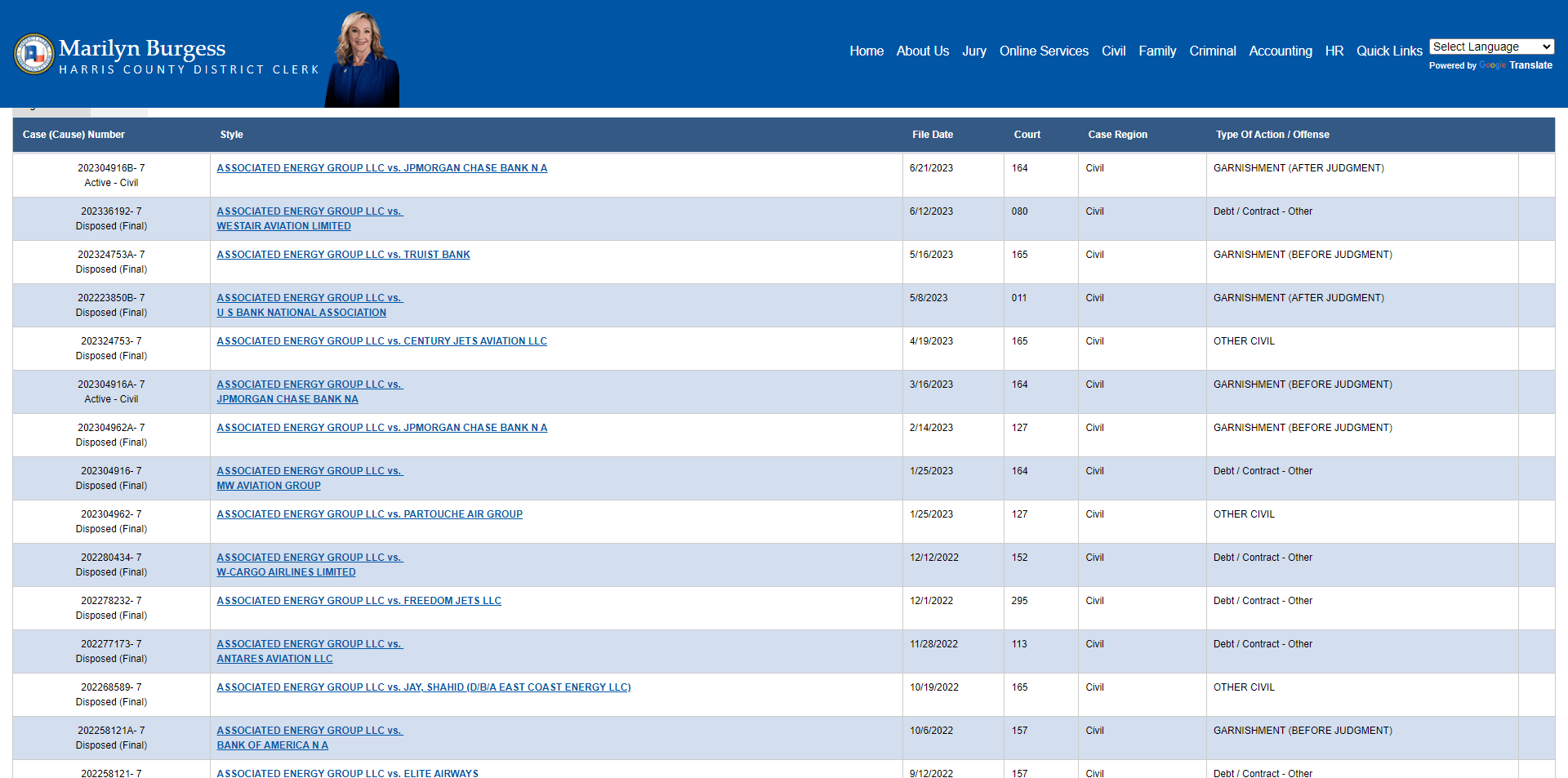Open the Family menu
Screen dimensions: 1568x778
[1157, 51]
